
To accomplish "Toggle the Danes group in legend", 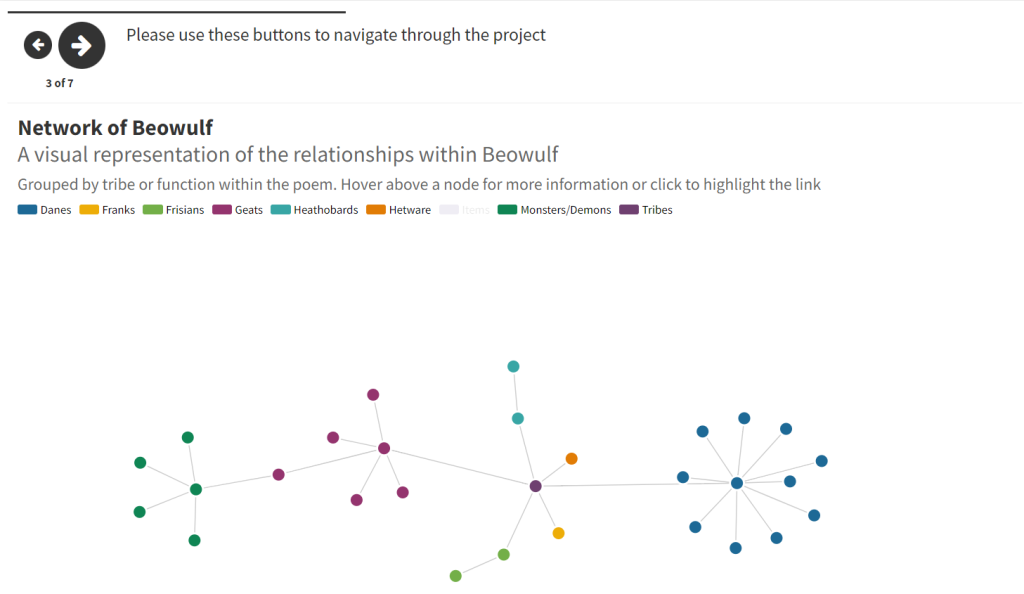I will tap(45, 210).
